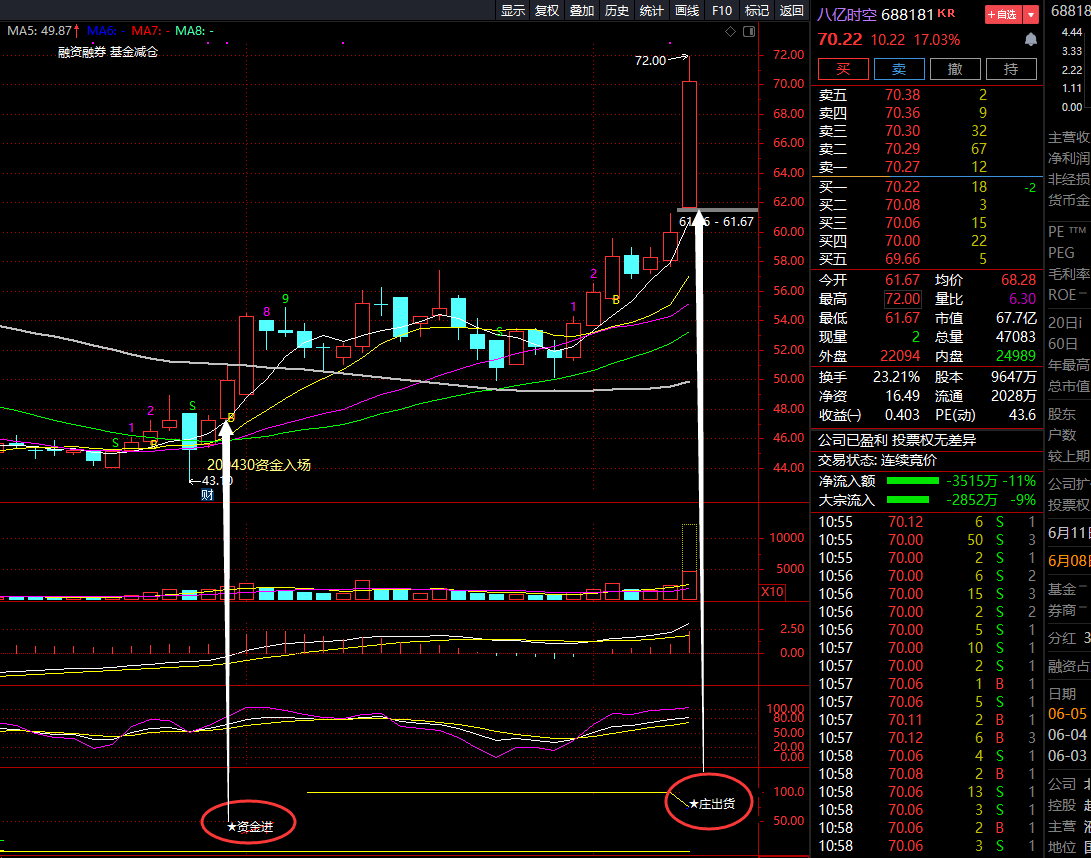Click the 持 holdings button
The image size is (1091, 858).
pos(1011,69)
